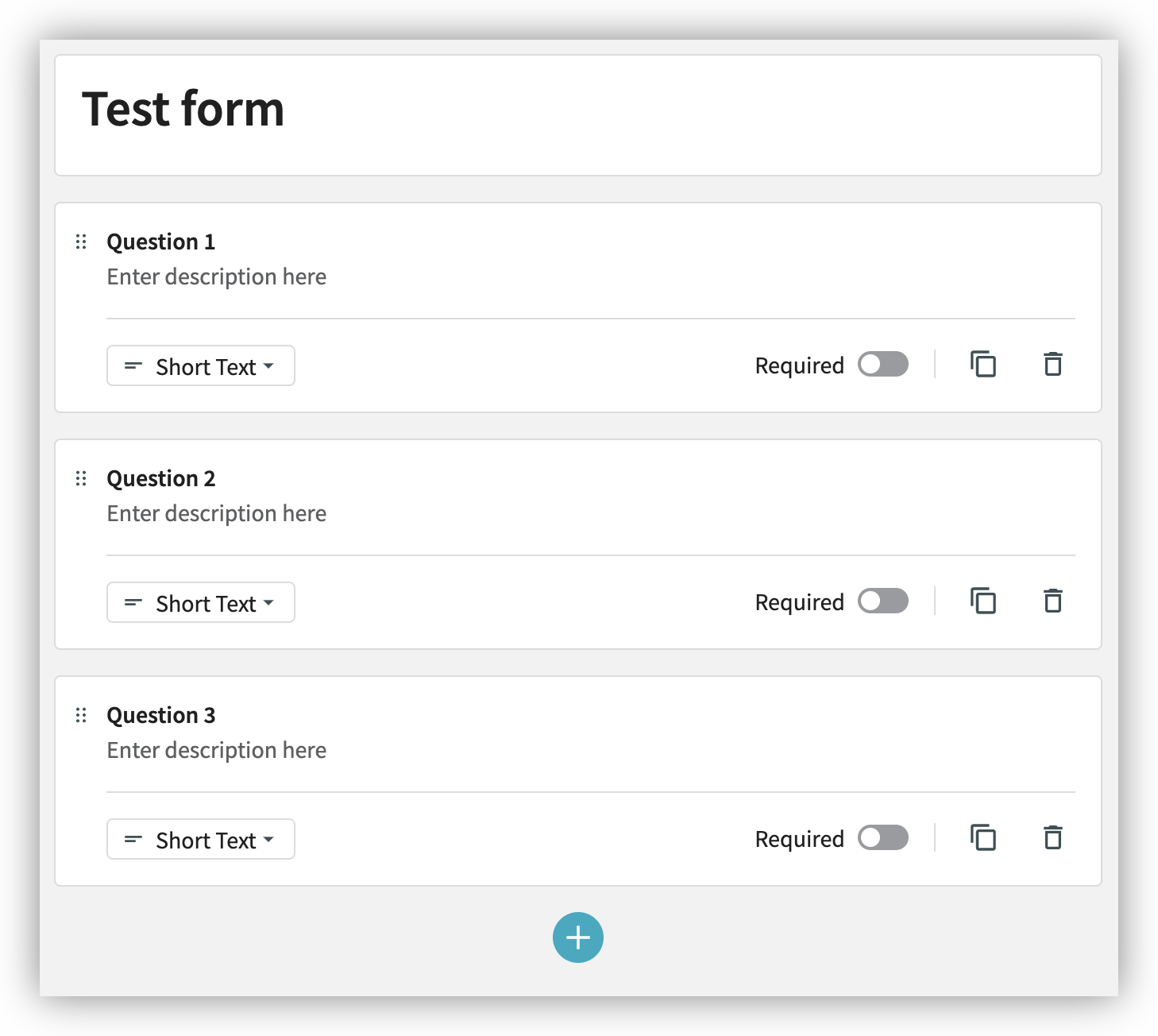The height and width of the screenshot is (1036, 1158).
Task: Click the Question 3 description placeholder
Action: pyautogui.click(x=217, y=751)
